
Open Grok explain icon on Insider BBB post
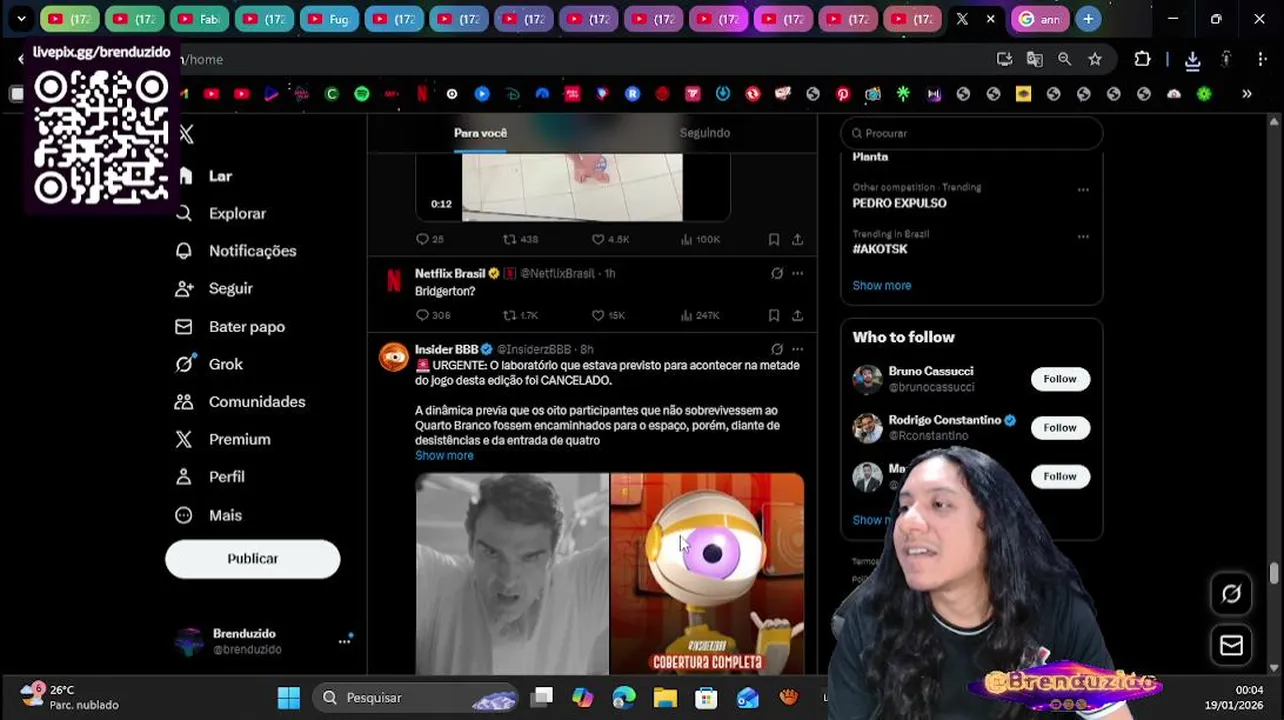pyautogui.click(x=777, y=349)
